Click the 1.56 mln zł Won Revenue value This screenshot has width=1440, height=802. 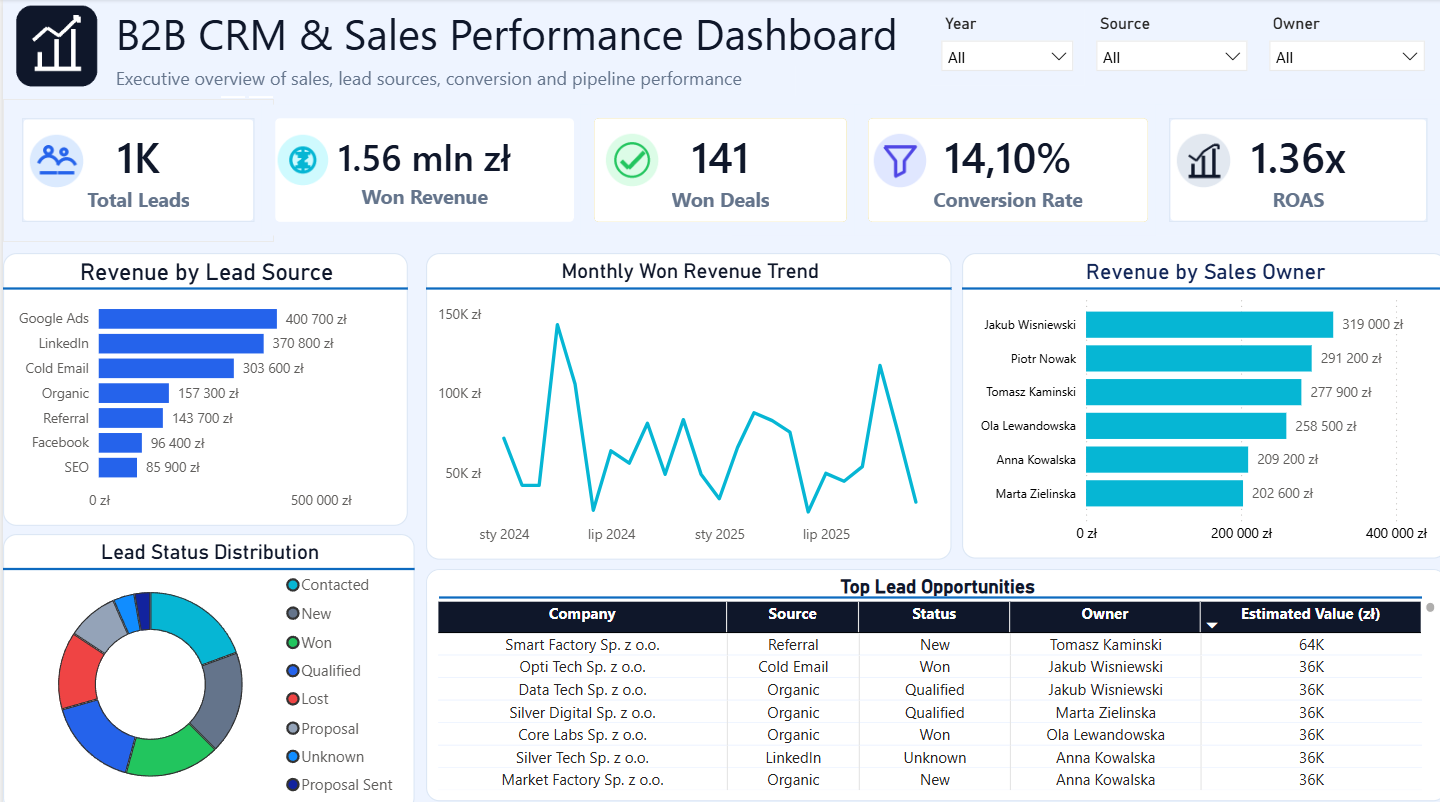[424, 159]
